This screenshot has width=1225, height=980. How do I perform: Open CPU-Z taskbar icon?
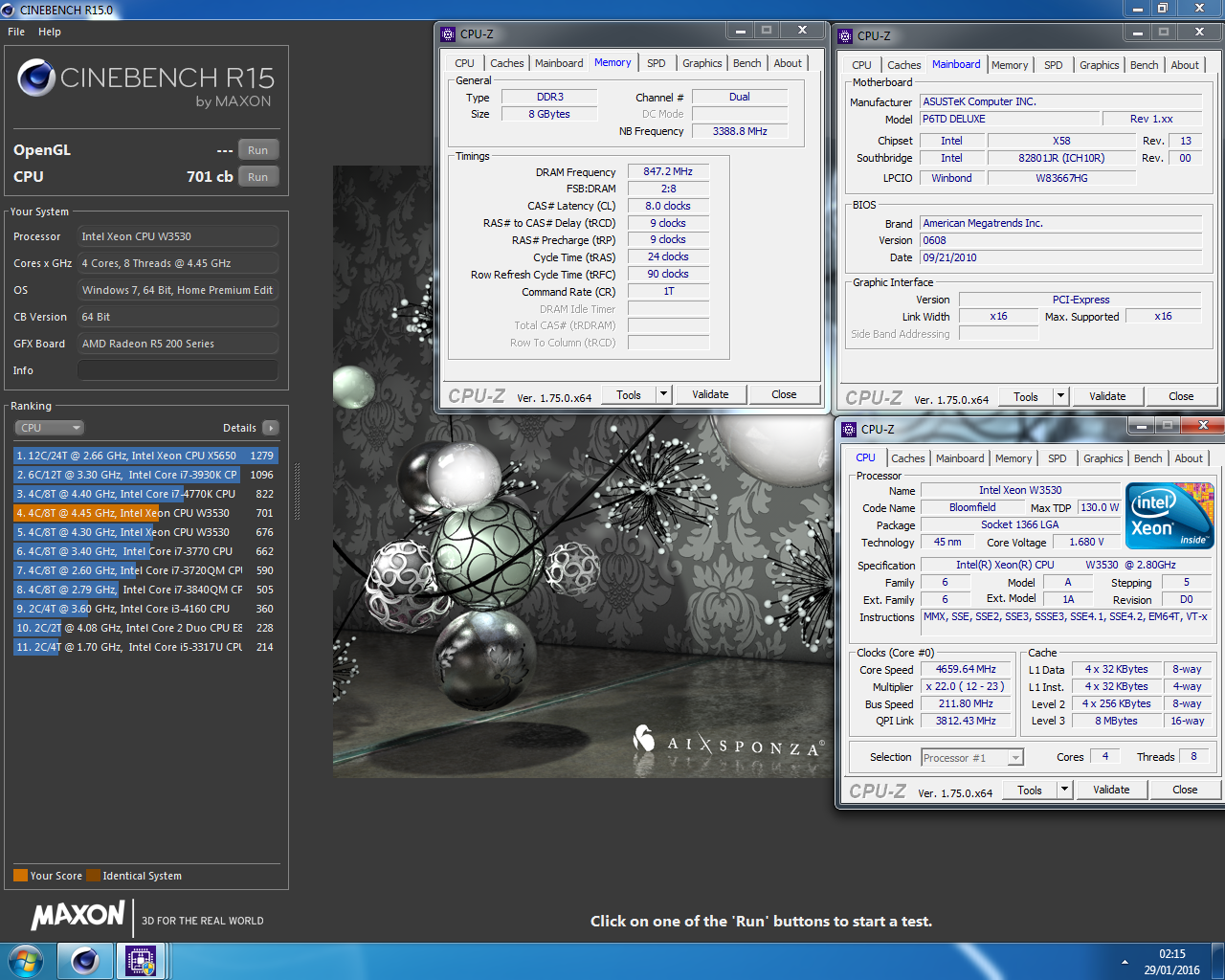(141, 961)
